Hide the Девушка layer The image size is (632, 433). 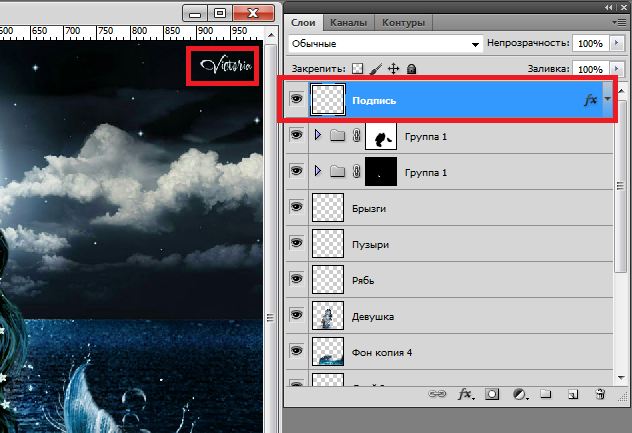click(x=297, y=314)
